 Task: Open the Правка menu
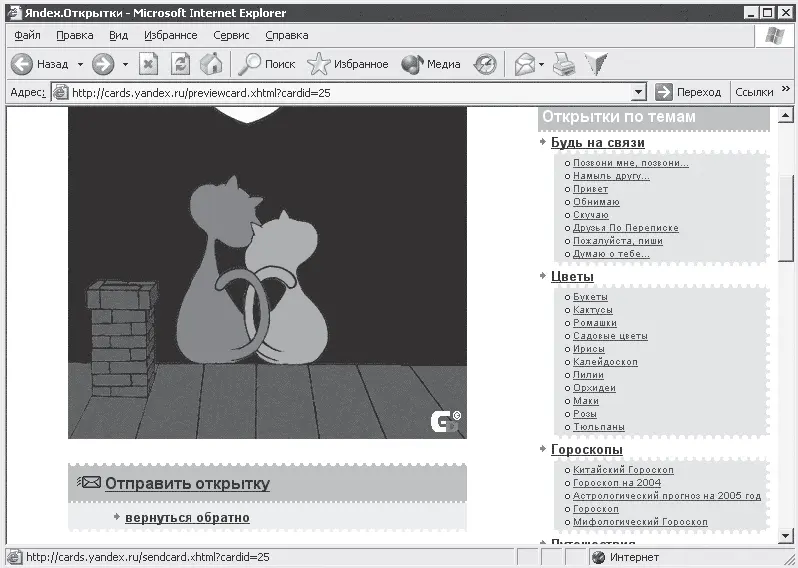click(75, 35)
